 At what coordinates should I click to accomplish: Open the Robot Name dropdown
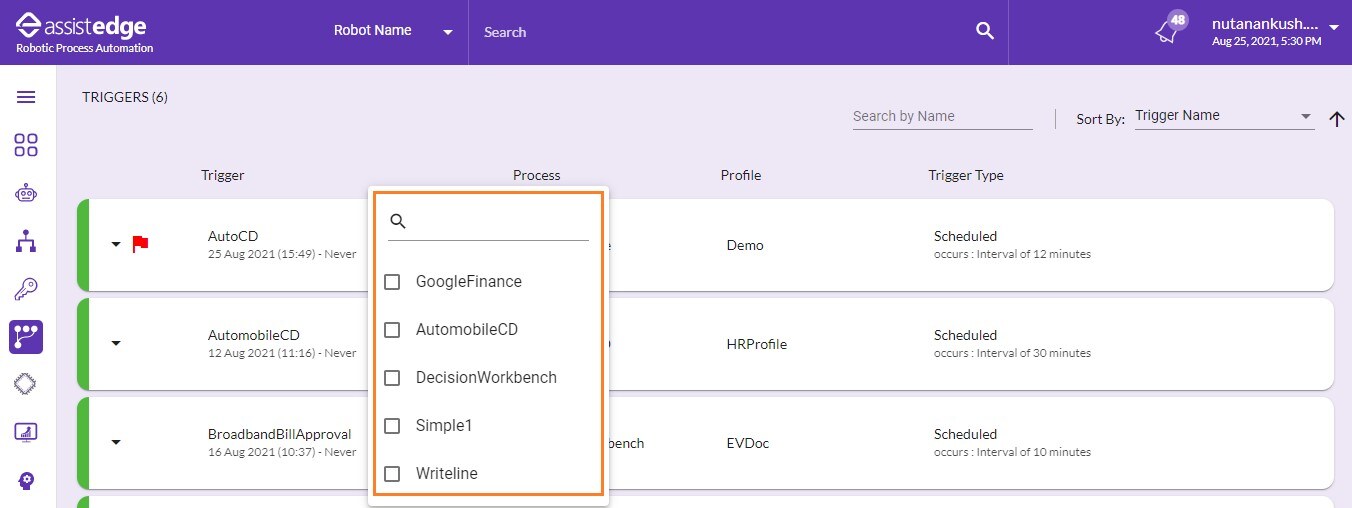coord(394,31)
